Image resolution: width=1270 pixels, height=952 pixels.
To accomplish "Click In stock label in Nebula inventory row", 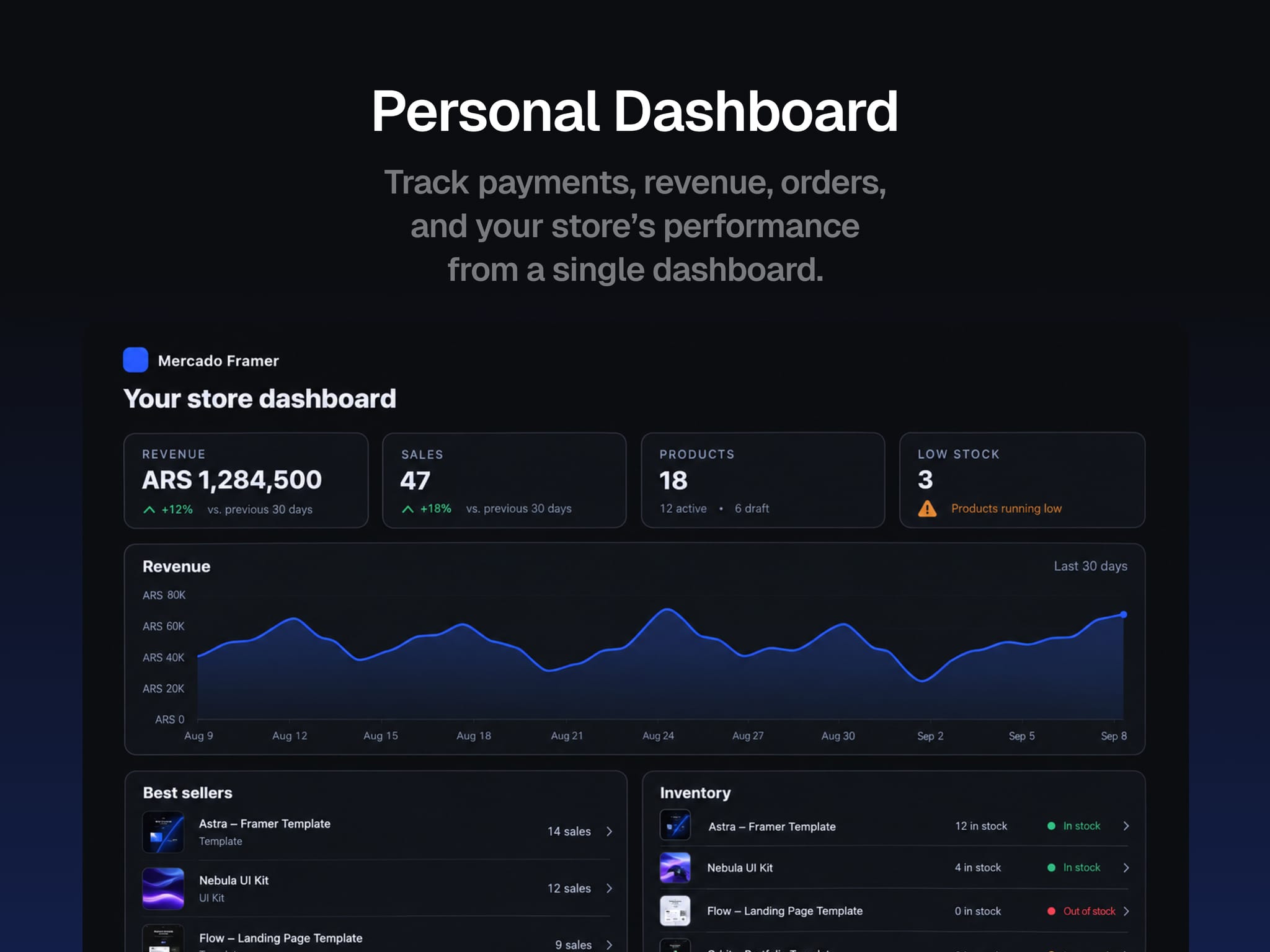I will coord(1081,867).
